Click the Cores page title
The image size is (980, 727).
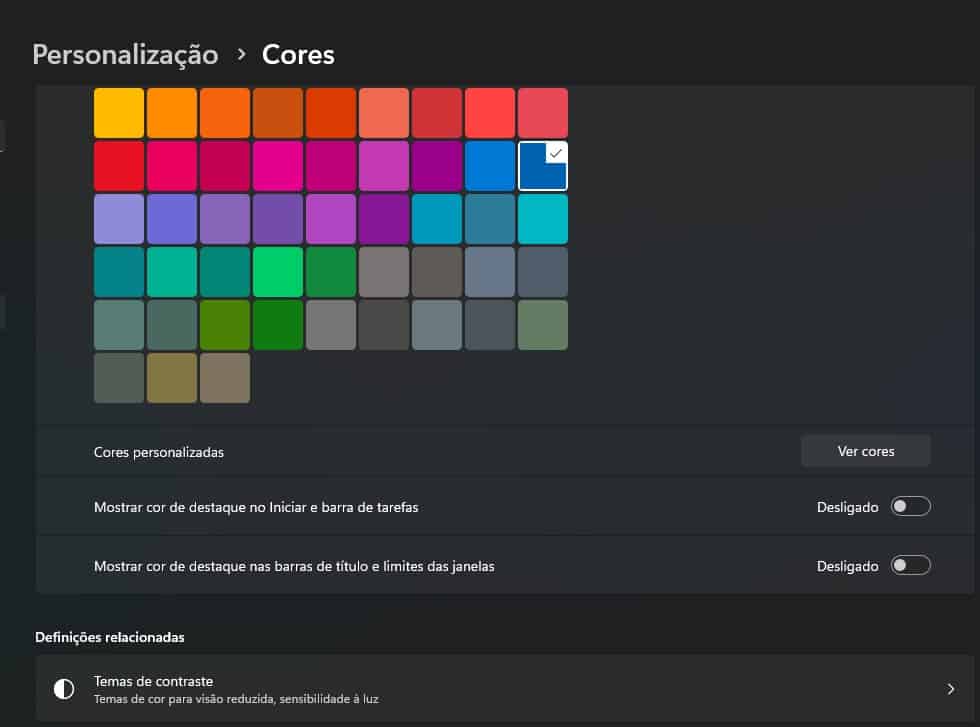click(298, 54)
